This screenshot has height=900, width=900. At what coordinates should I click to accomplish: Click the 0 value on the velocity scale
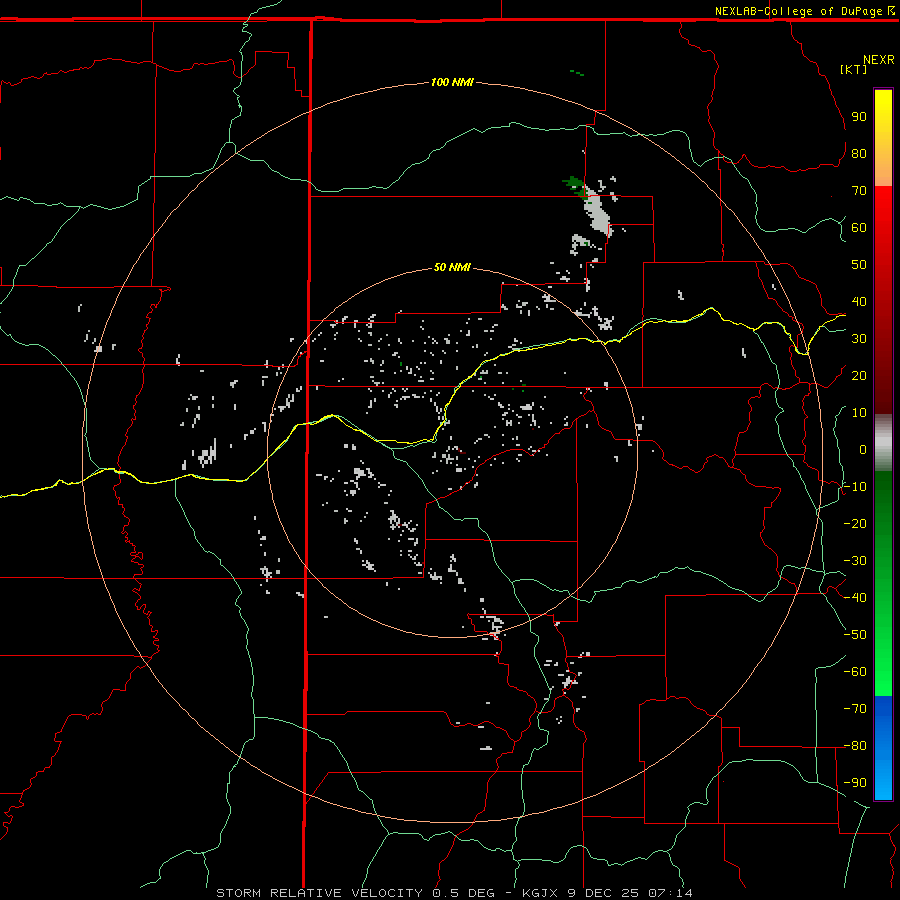coord(863,449)
